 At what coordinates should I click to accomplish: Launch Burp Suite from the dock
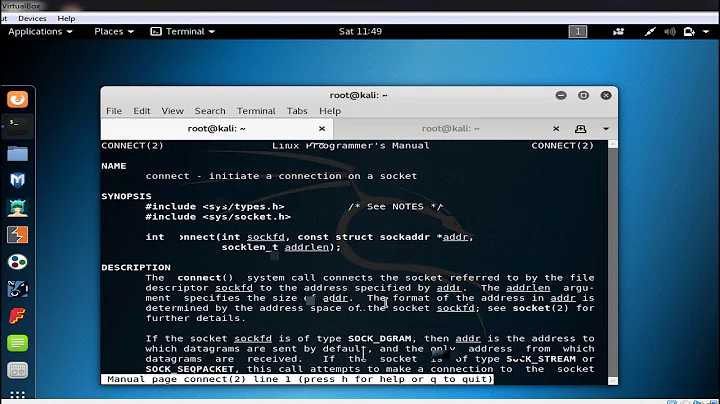(17, 235)
